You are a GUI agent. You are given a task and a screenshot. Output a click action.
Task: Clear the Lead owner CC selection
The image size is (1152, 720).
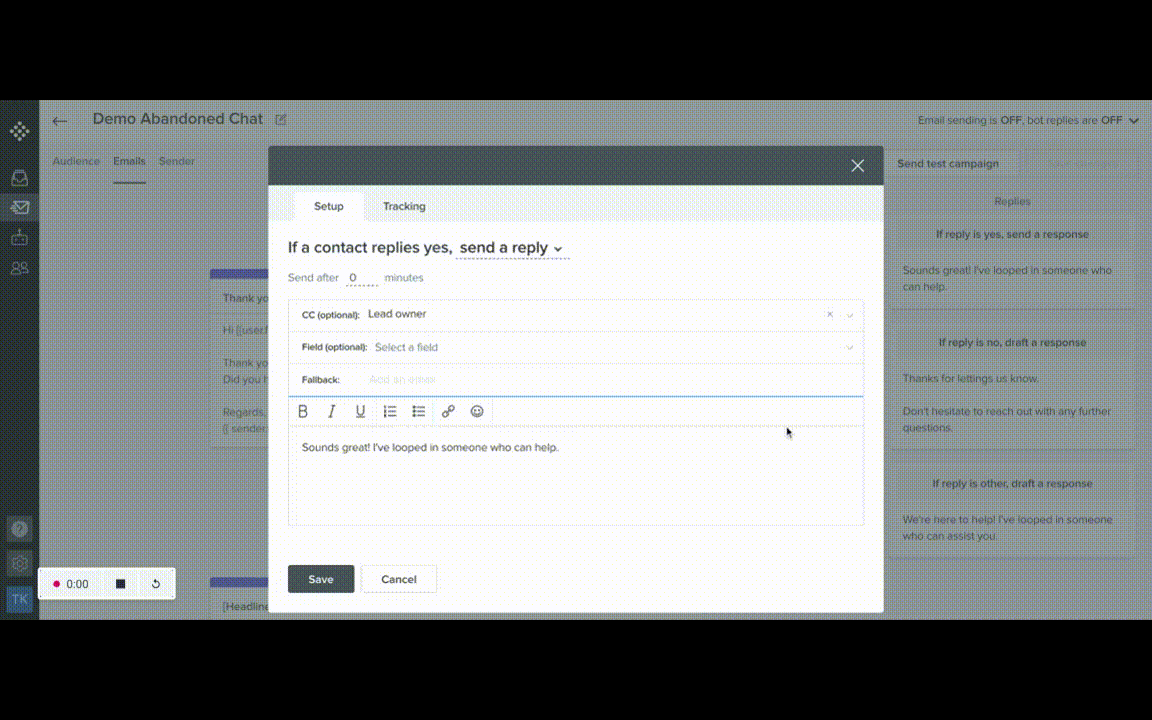tap(829, 314)
